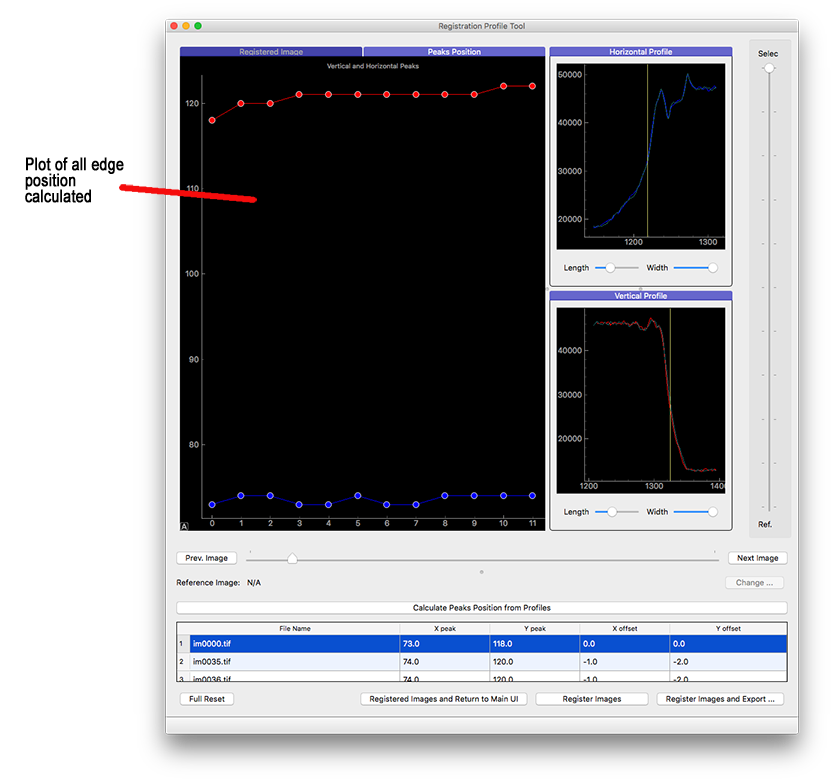Open Register Images and Export dialog
The image size is (832, 782).
[x=720, y=699]
